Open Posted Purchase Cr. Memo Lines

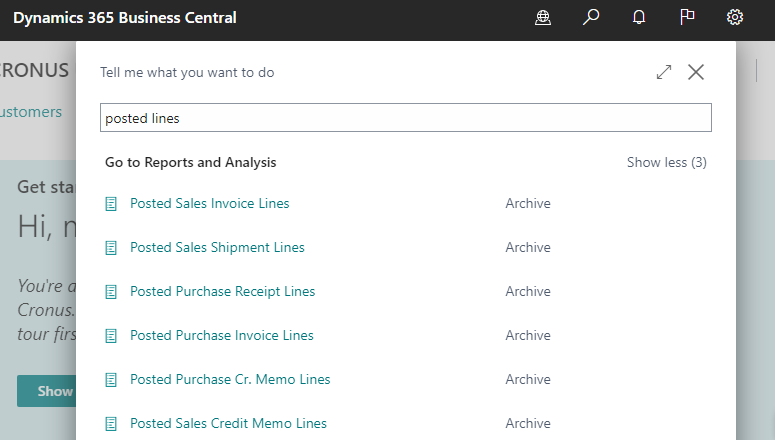coord(230,379)
